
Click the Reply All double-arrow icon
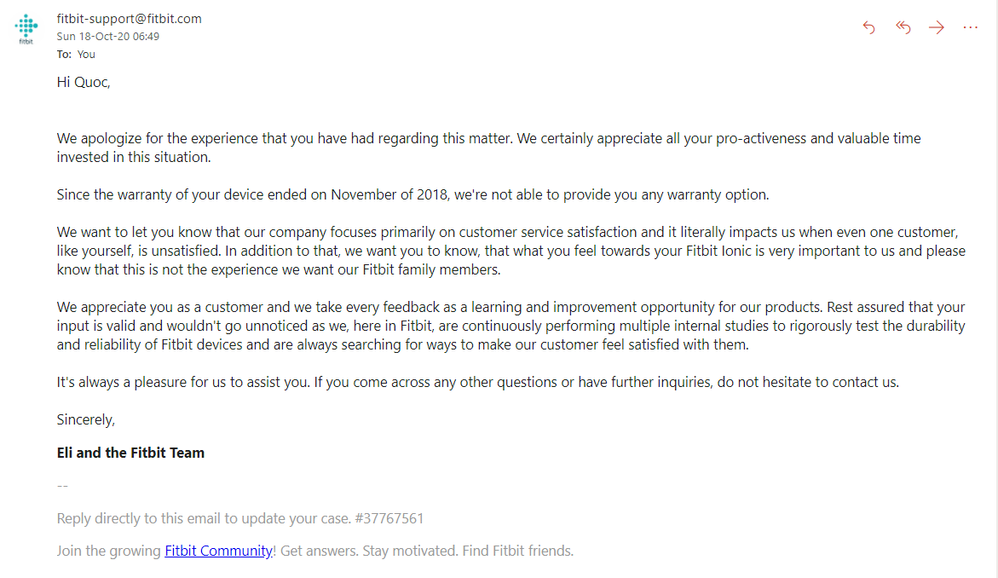click(x=903, y=27)
